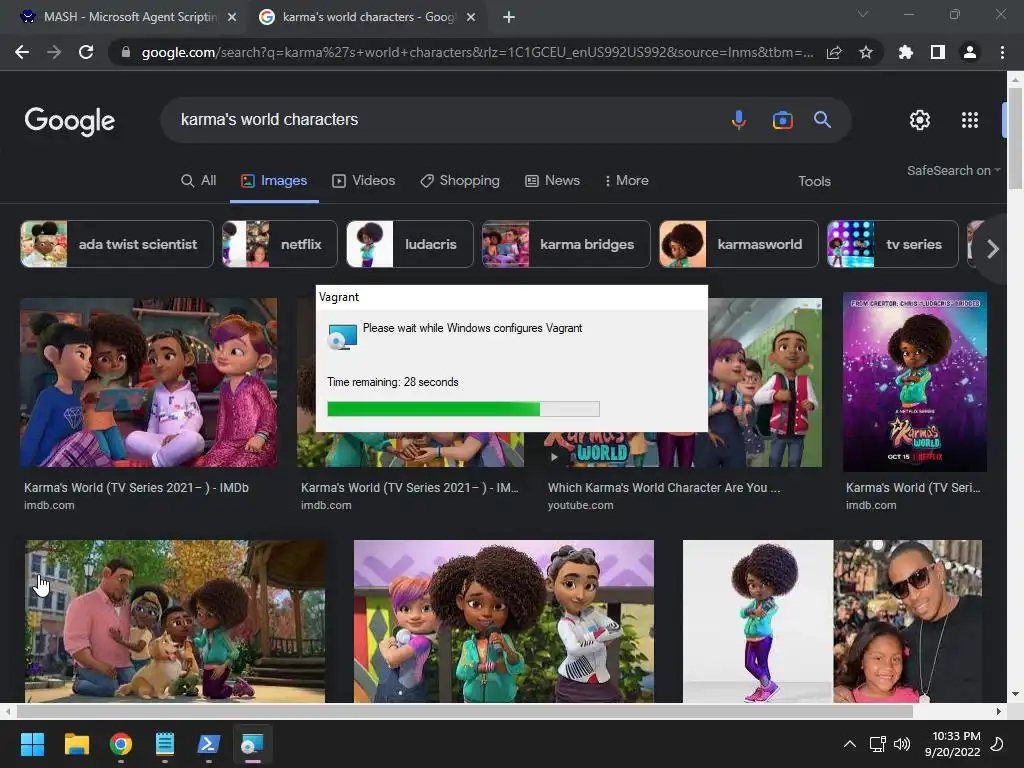1024x768 pixels.
Task: Edit the karma's world characters search box
Action: [444, 120]
